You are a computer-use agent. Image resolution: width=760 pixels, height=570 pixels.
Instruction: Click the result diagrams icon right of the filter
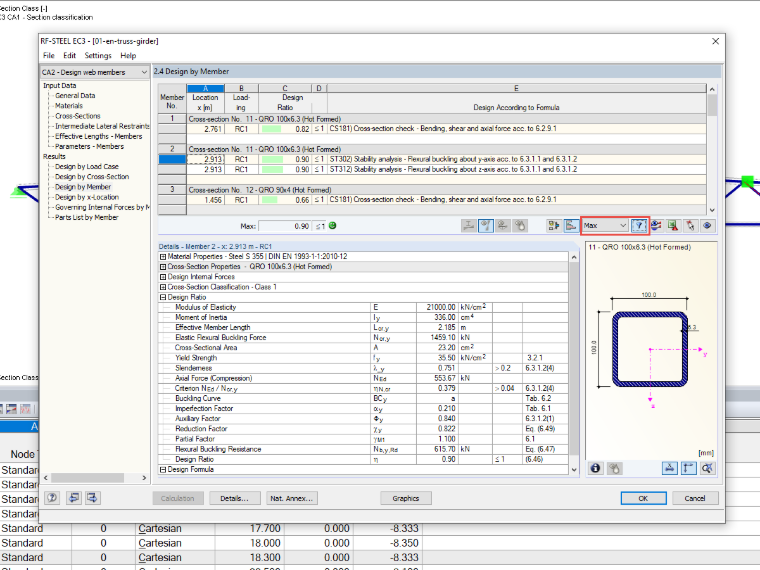pos(656,225)
